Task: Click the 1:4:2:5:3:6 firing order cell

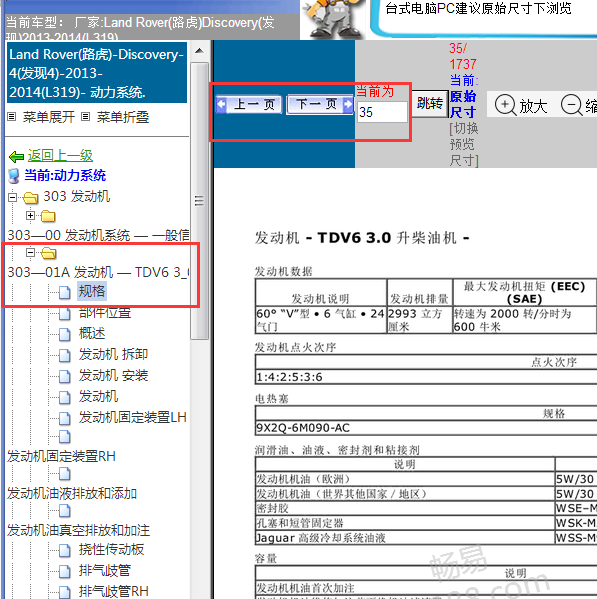Action: (x=426, y=377)
